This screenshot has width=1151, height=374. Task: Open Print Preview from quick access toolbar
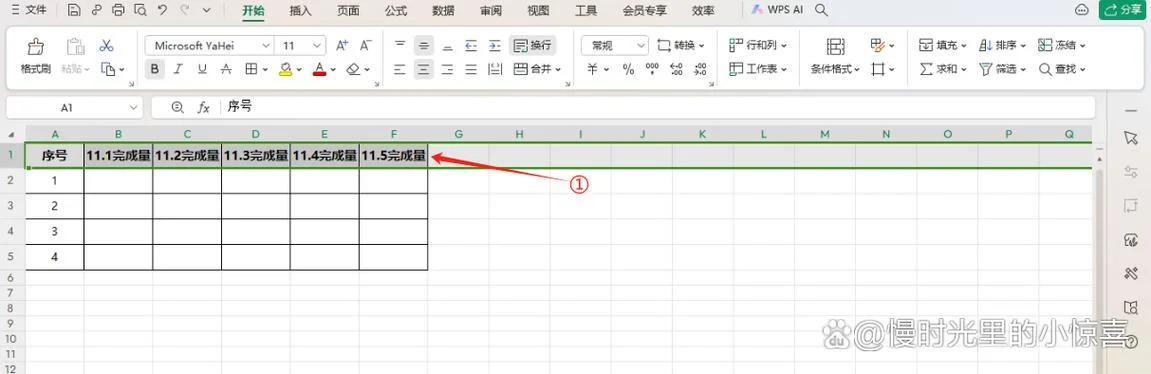coord(140,10)
